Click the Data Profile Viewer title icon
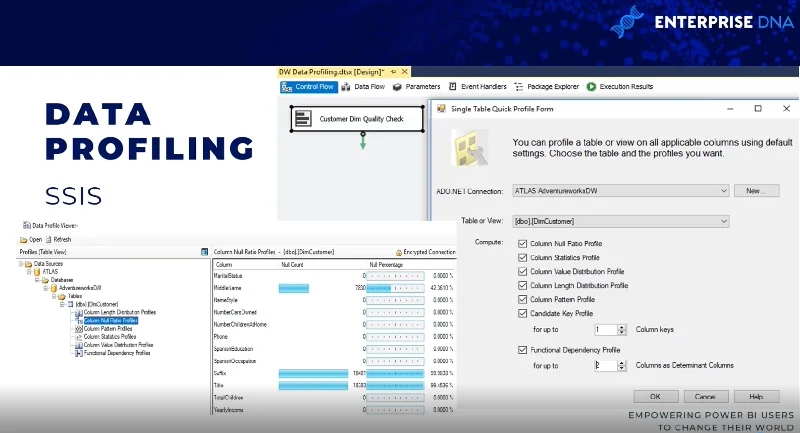Image resolution: width=800 pixels, height=433 pixels. pyautogui.click(x=27, y=225)
